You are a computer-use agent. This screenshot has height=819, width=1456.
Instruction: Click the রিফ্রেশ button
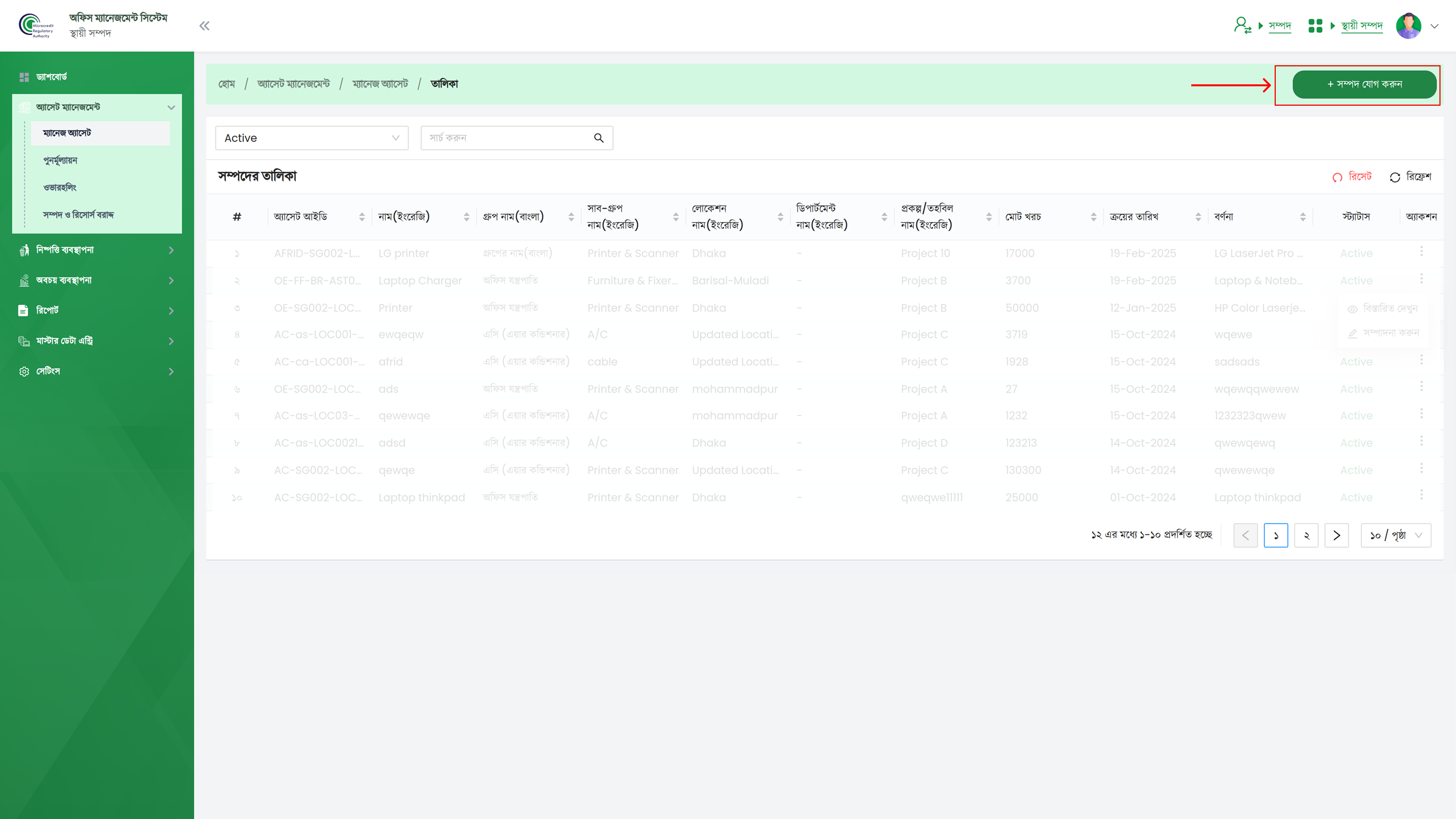point(1410,177)
